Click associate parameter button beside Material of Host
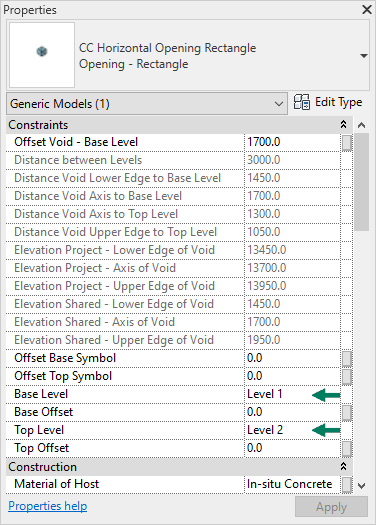Image resolution: width=376 pixels, height=525 pixels. [x=347, y=484]
